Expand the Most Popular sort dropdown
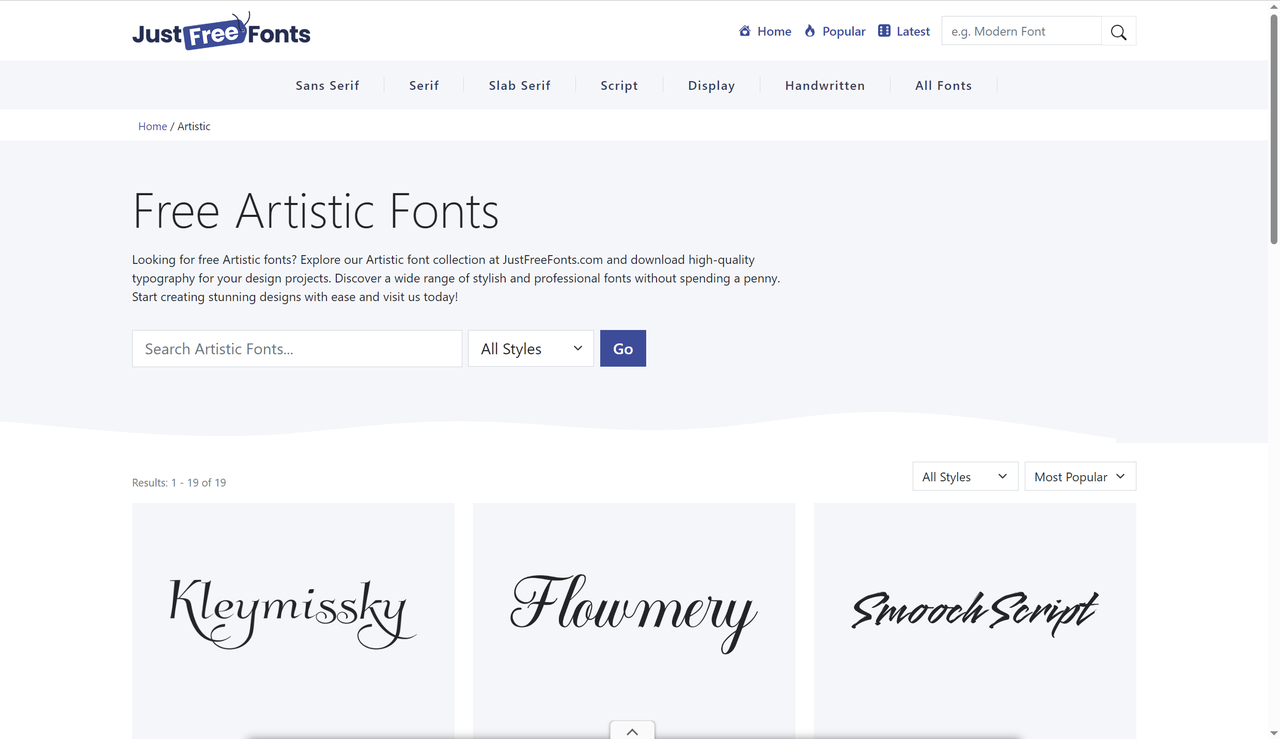Image resolution: width=1280 pixels, height=739 pixels. (x=1079, y=477)
